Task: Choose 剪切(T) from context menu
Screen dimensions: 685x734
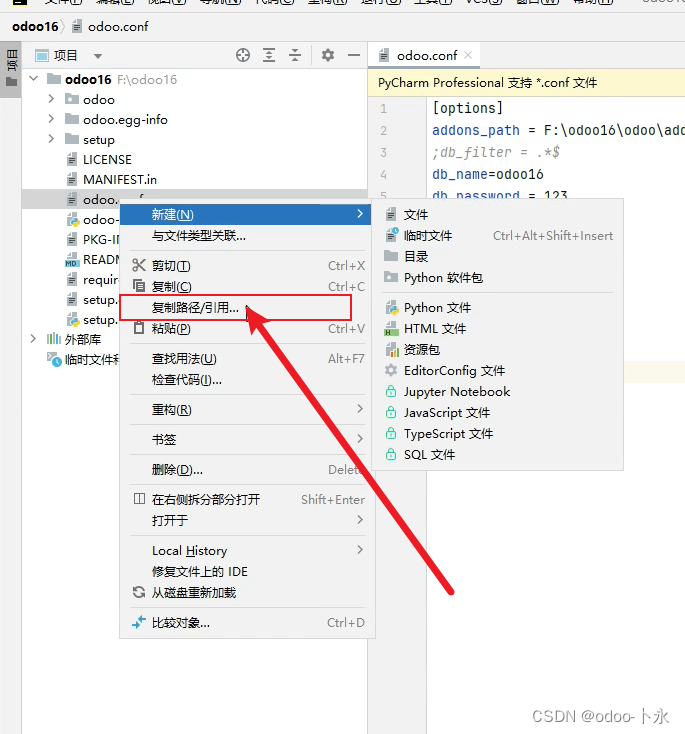Action: [245, 265]
